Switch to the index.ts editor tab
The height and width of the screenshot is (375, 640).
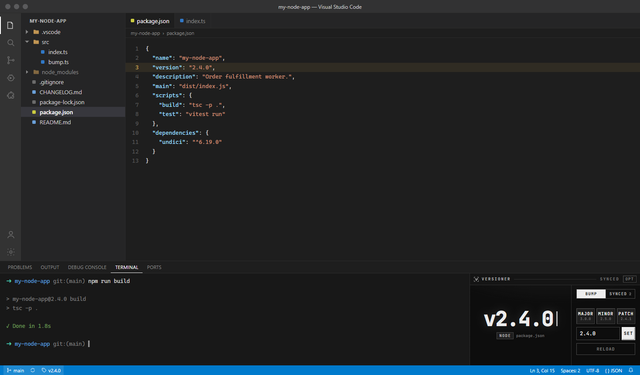pos(193,21)
